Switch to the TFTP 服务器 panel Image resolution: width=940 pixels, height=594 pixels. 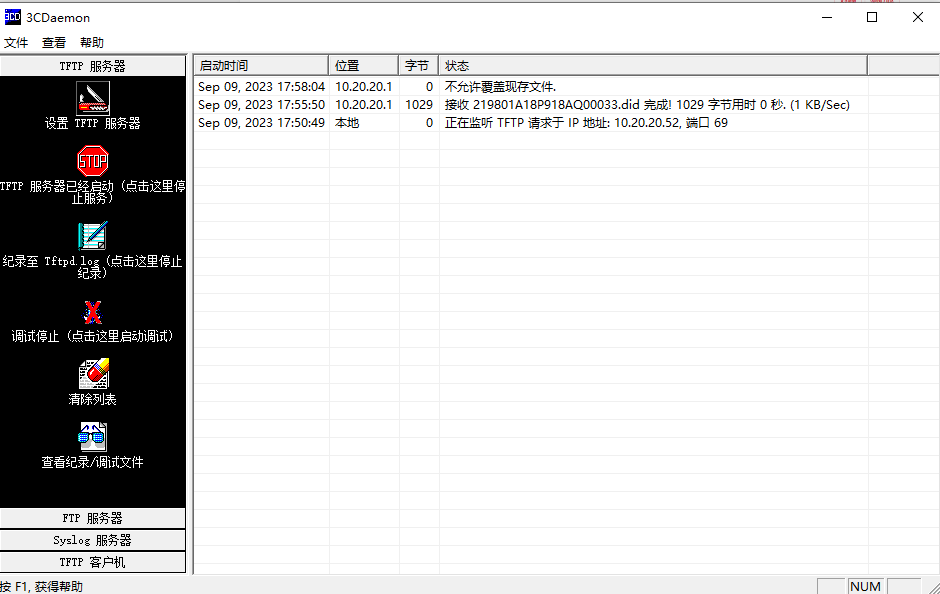coord(93,66)
